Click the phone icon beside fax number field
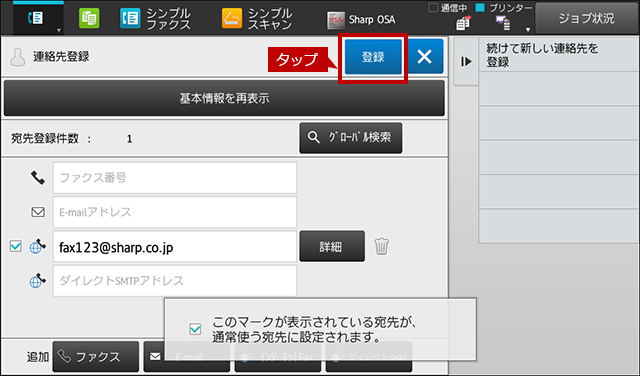Viewport: 640px width, 376px height. click(38, 178)
